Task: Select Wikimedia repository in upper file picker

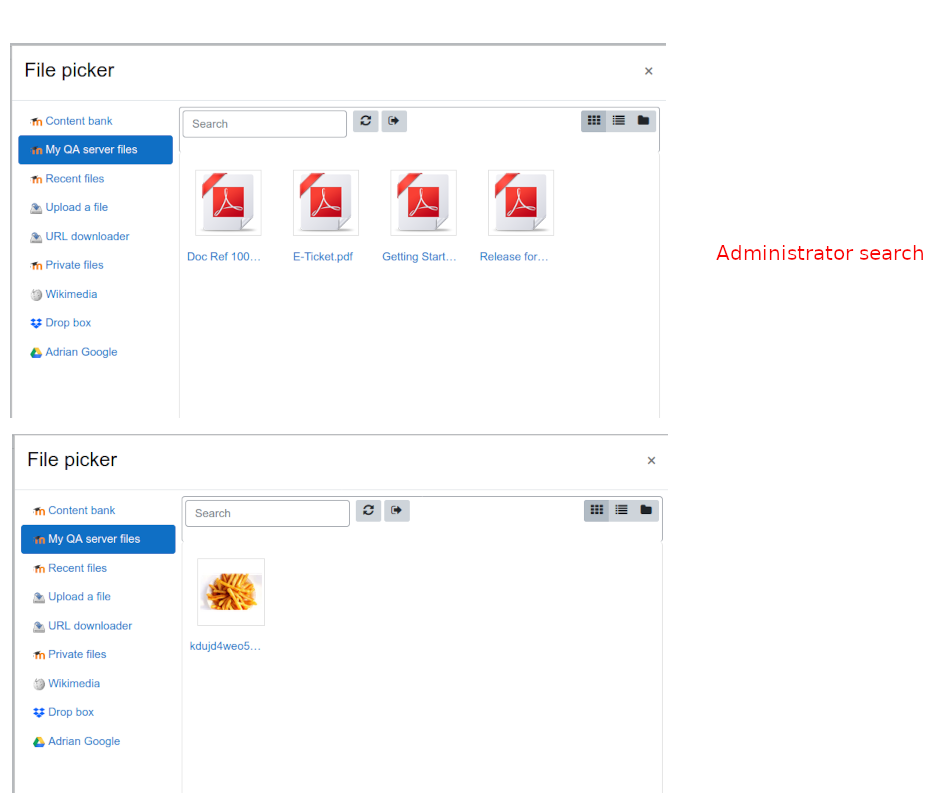Action: 64,294
